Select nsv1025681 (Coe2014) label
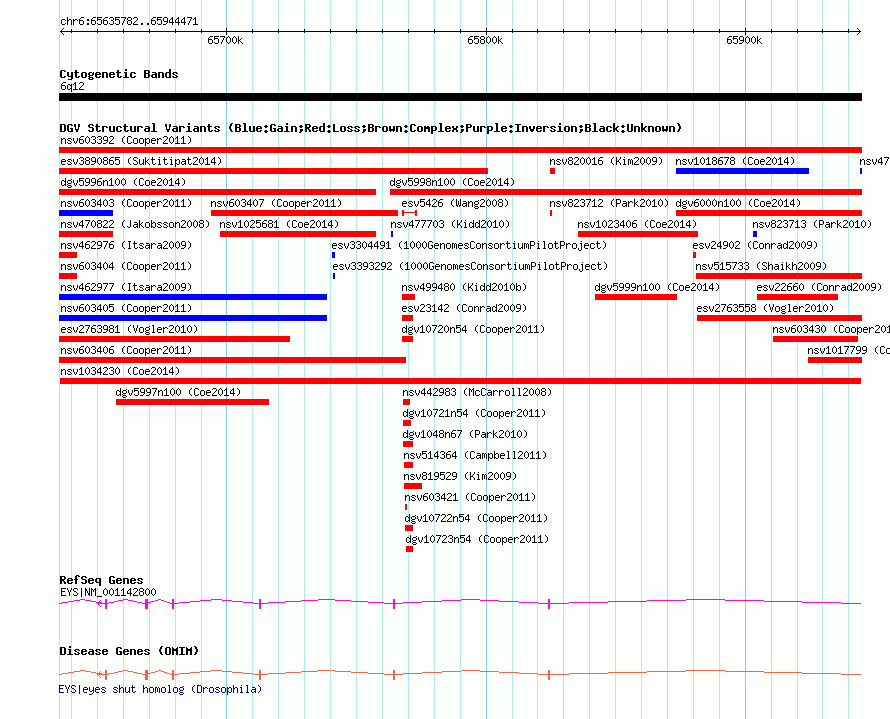 (279, 224)
